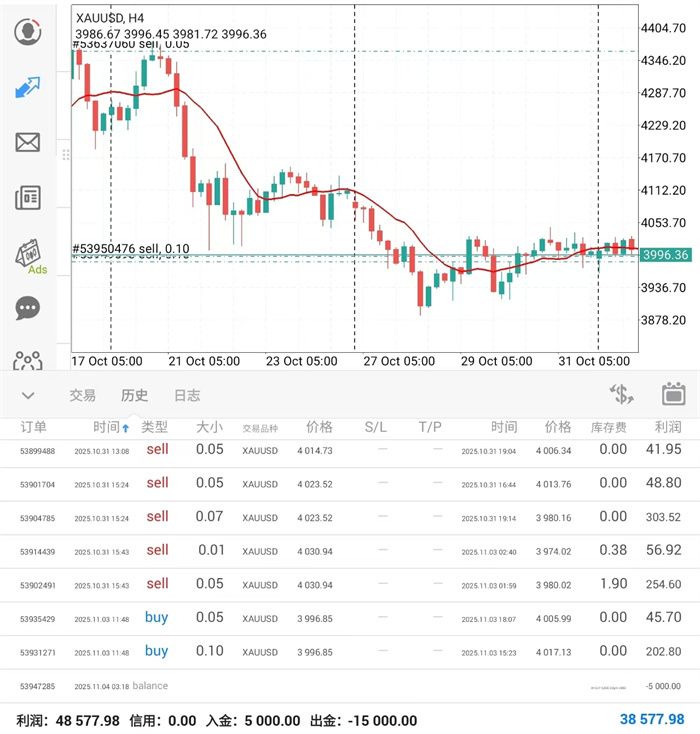The width and height of the screenshot is (700, 734).
Task: Click the 利润: 48 577.98 summary
Action: click(x=68, y=720)
